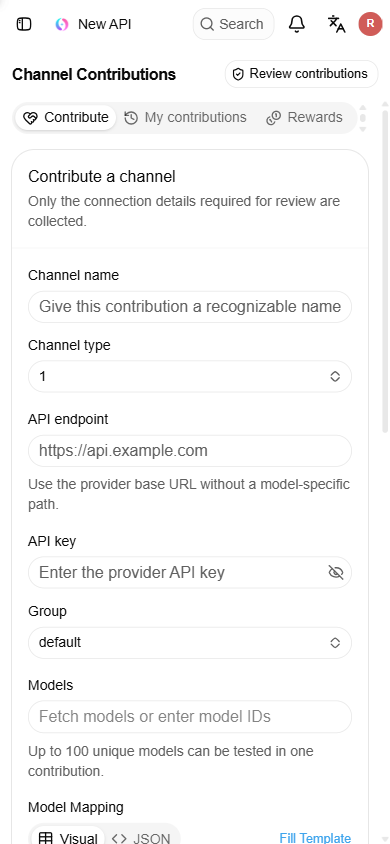Click the Rewards coins icon
The image size is (390, 844).
pyautogui.click(x=274, y=118)
